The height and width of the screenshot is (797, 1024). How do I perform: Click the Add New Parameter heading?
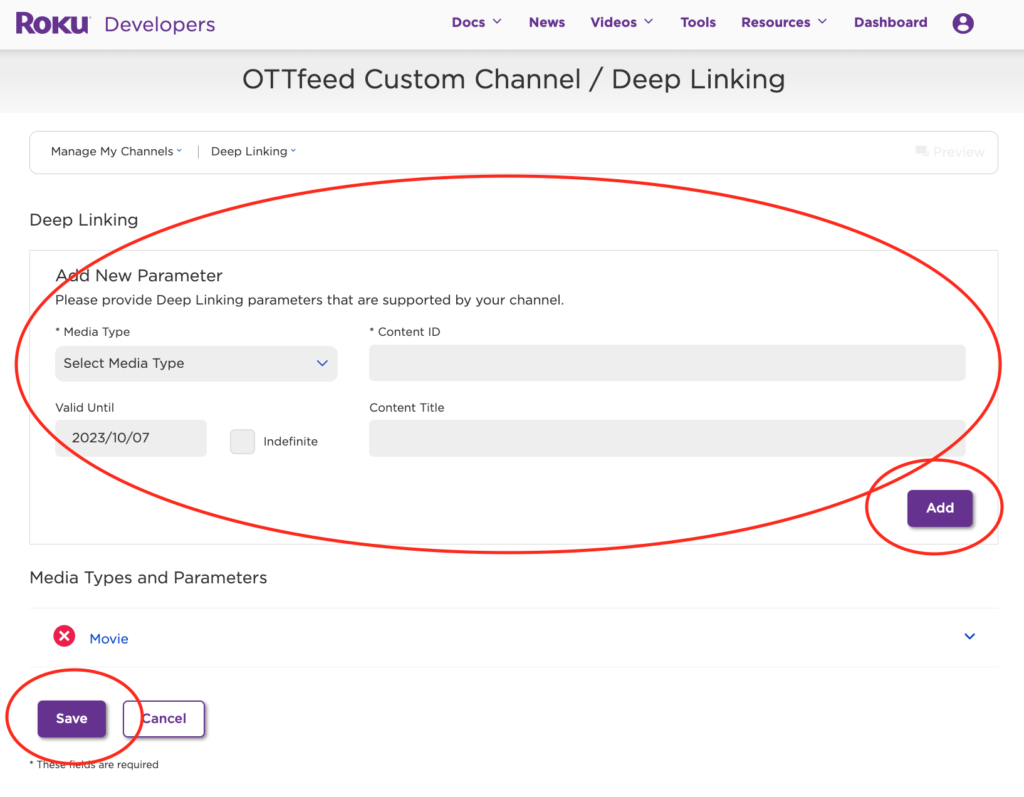coord(139,276)
